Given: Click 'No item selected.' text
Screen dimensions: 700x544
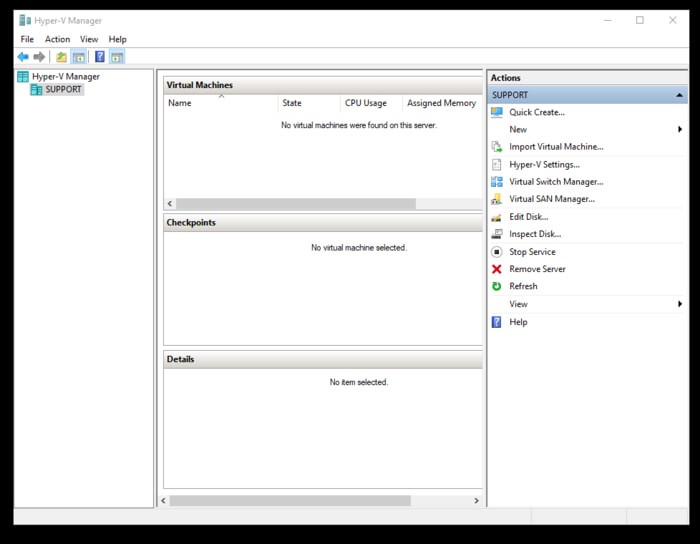Looking at the screenshot, I should coord(359,382).
